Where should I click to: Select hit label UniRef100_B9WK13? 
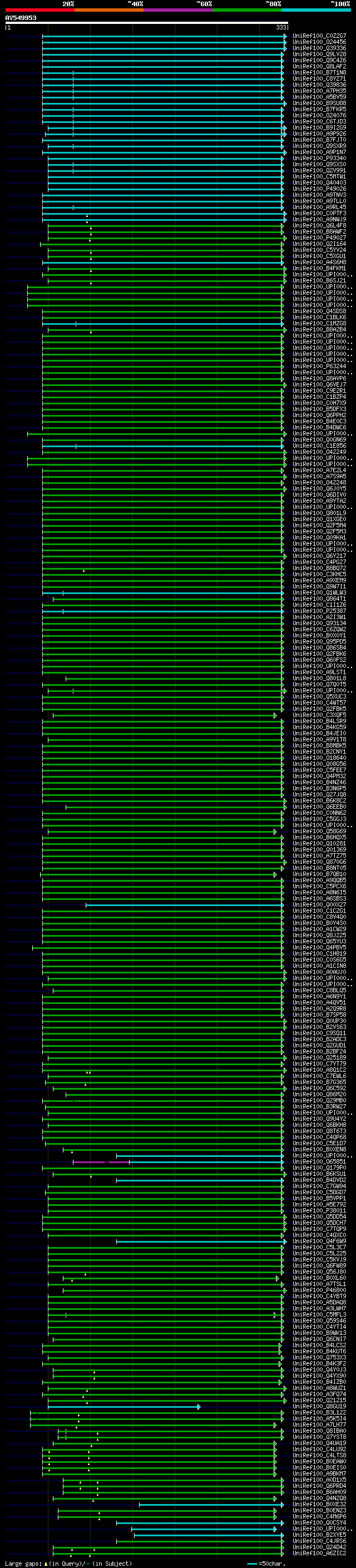point(319,1332)
